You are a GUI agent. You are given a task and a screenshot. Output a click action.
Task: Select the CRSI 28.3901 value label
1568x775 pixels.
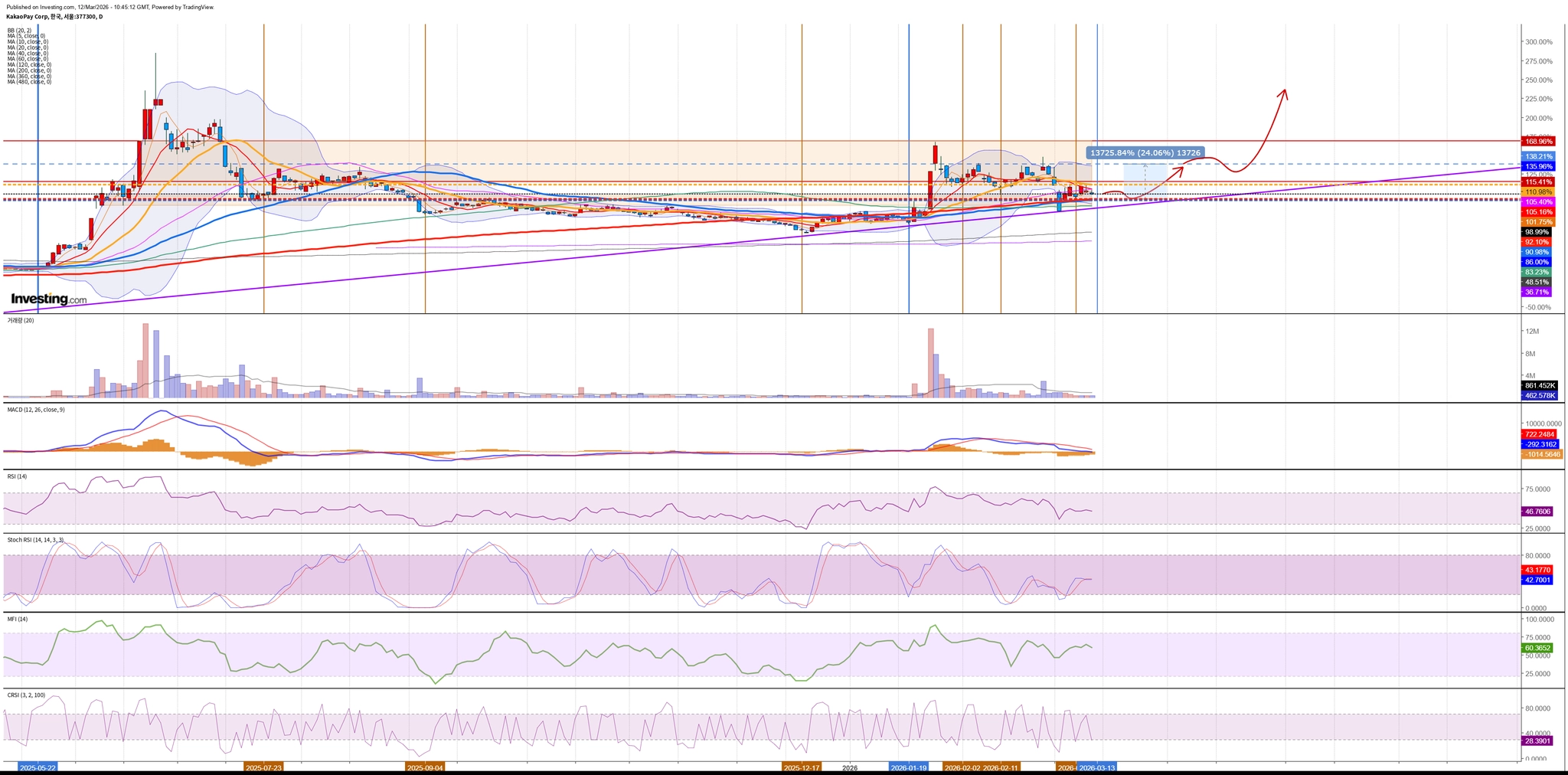[1538, 741]
